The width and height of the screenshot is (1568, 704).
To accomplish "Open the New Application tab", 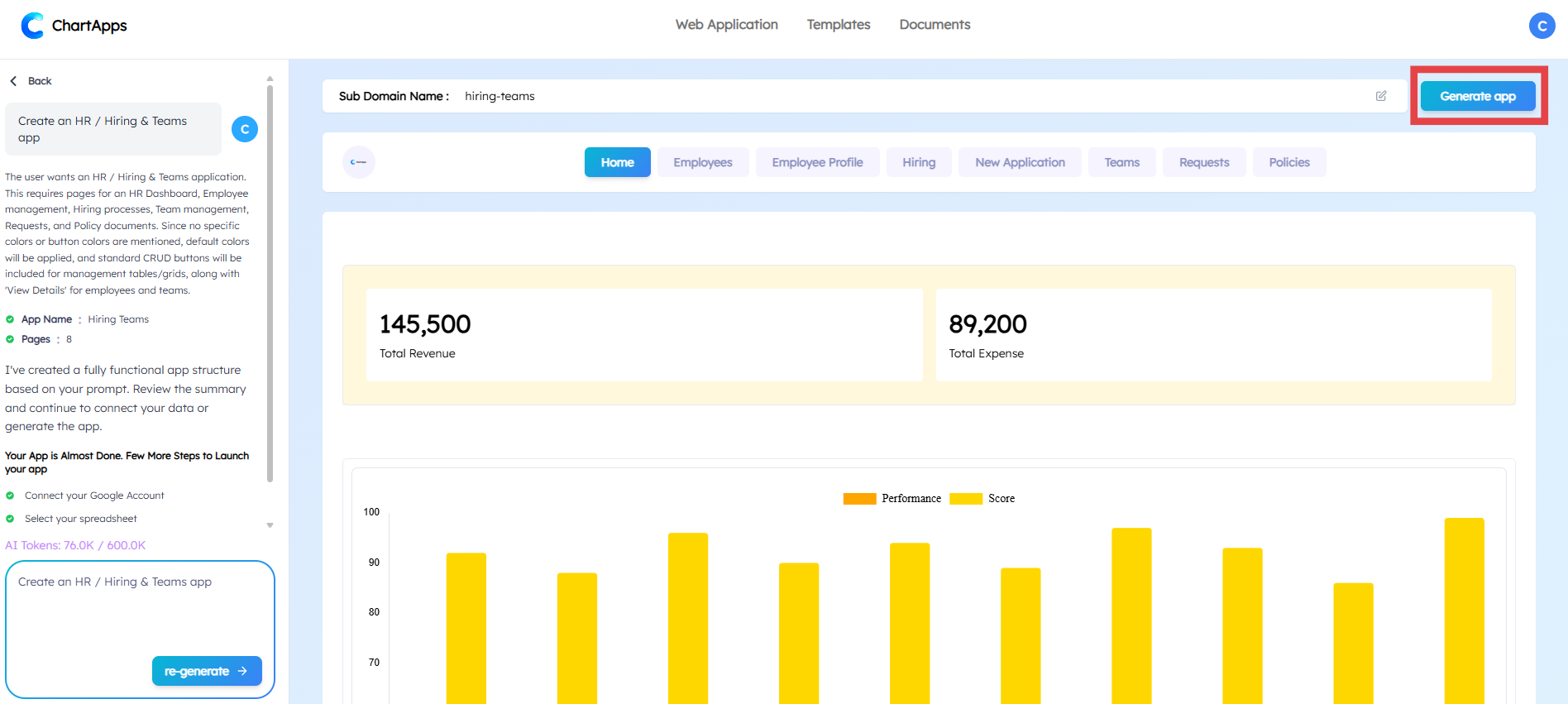I will tap(1021, 162).
